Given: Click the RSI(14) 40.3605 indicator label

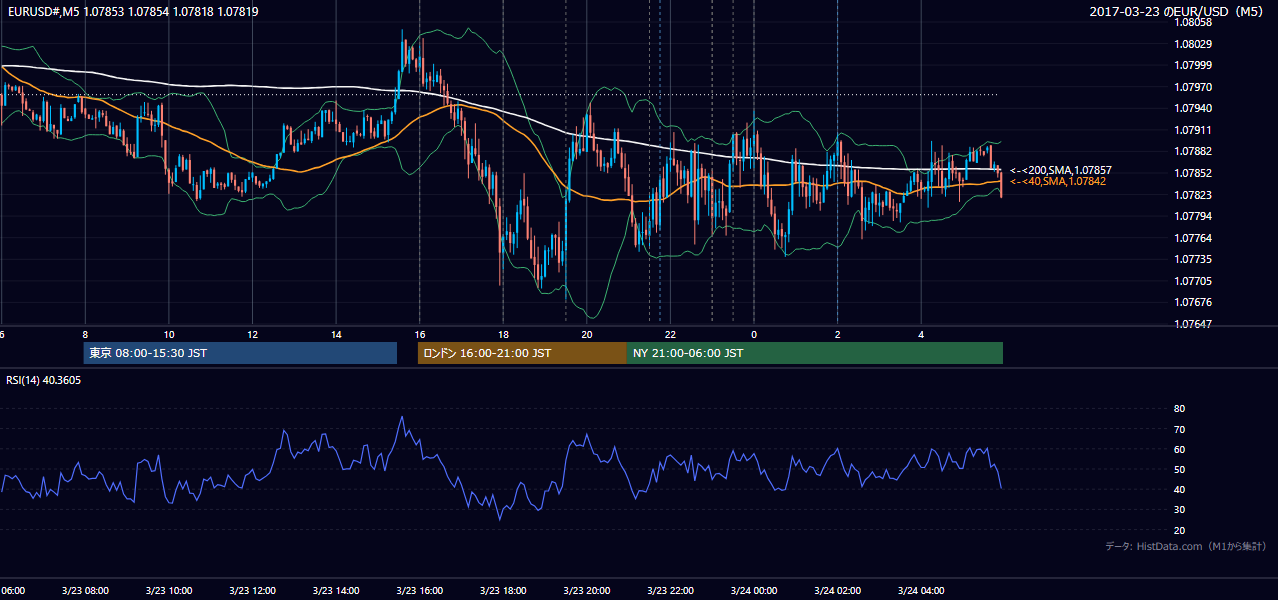Looking at the screenshot, I should [44, 380].
